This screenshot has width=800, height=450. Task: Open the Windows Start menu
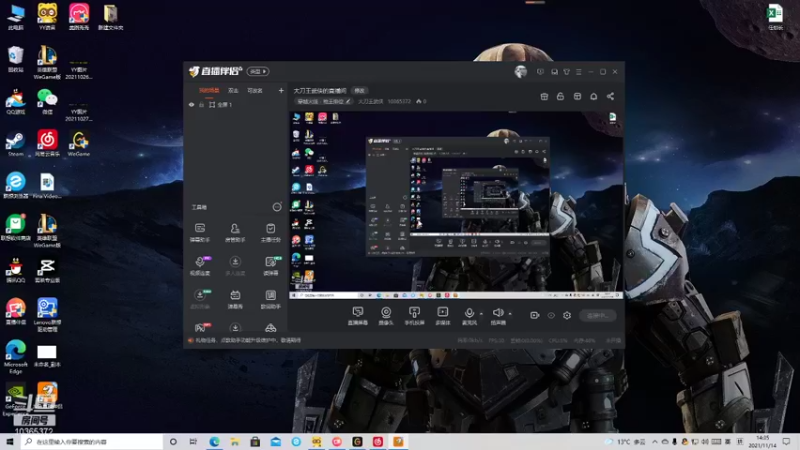point(9,441)
